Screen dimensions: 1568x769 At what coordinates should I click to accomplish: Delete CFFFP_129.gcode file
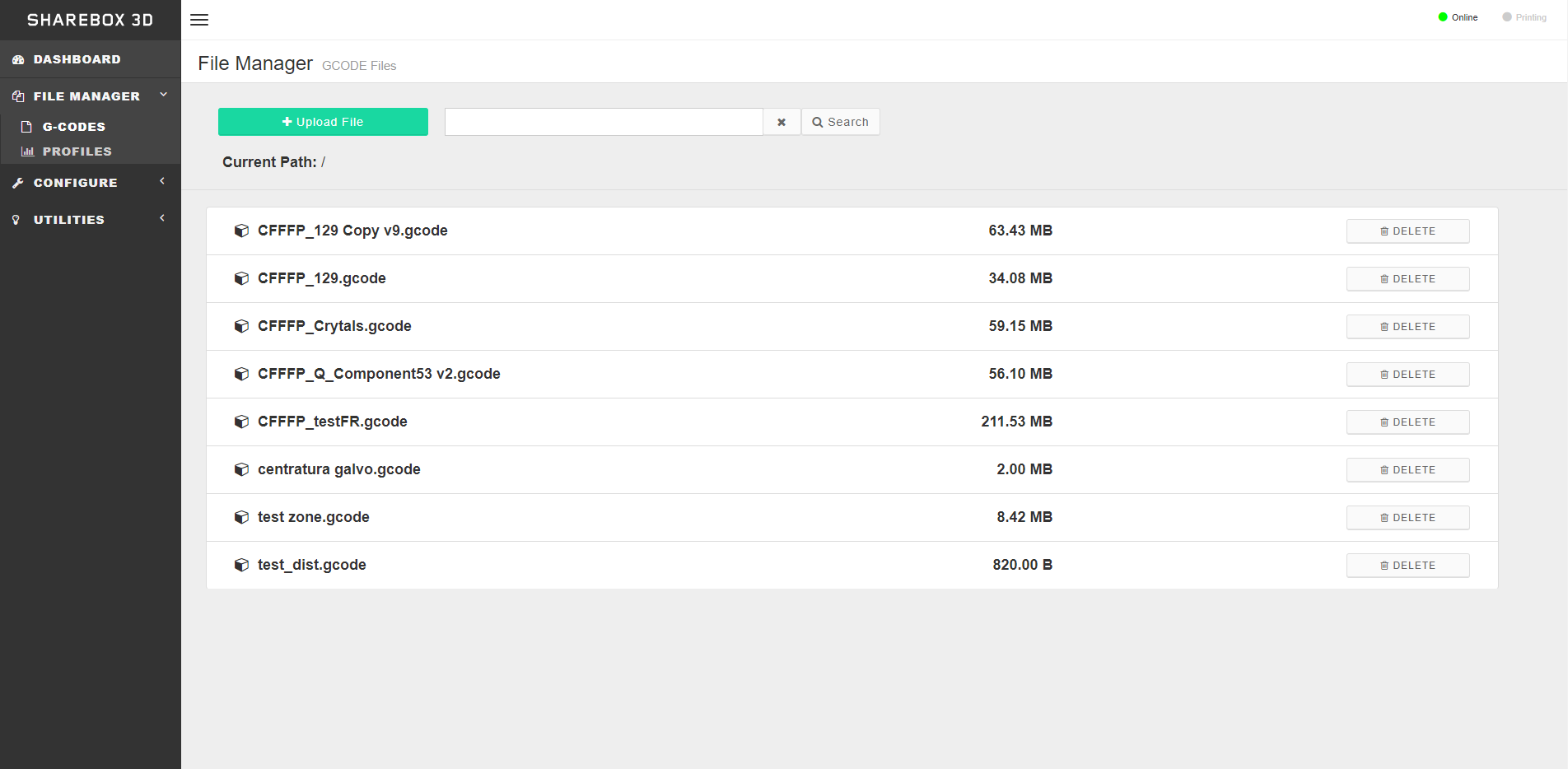tap(1408, 279)
